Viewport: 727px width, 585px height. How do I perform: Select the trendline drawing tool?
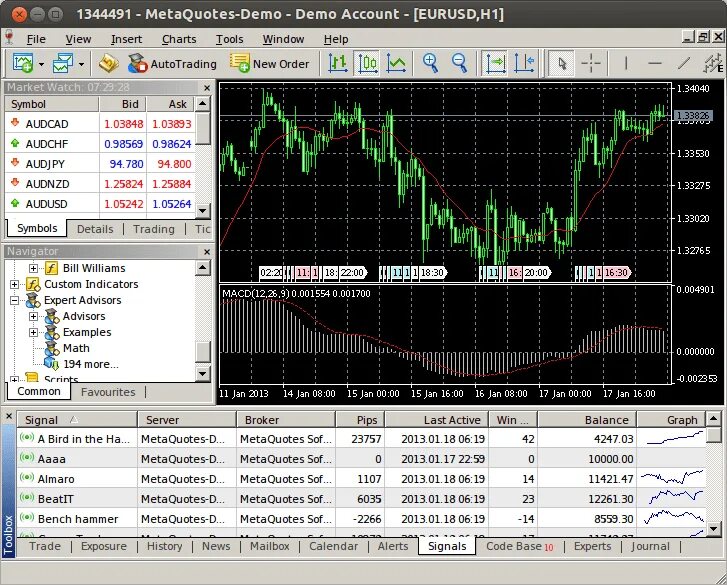(683, 63)
